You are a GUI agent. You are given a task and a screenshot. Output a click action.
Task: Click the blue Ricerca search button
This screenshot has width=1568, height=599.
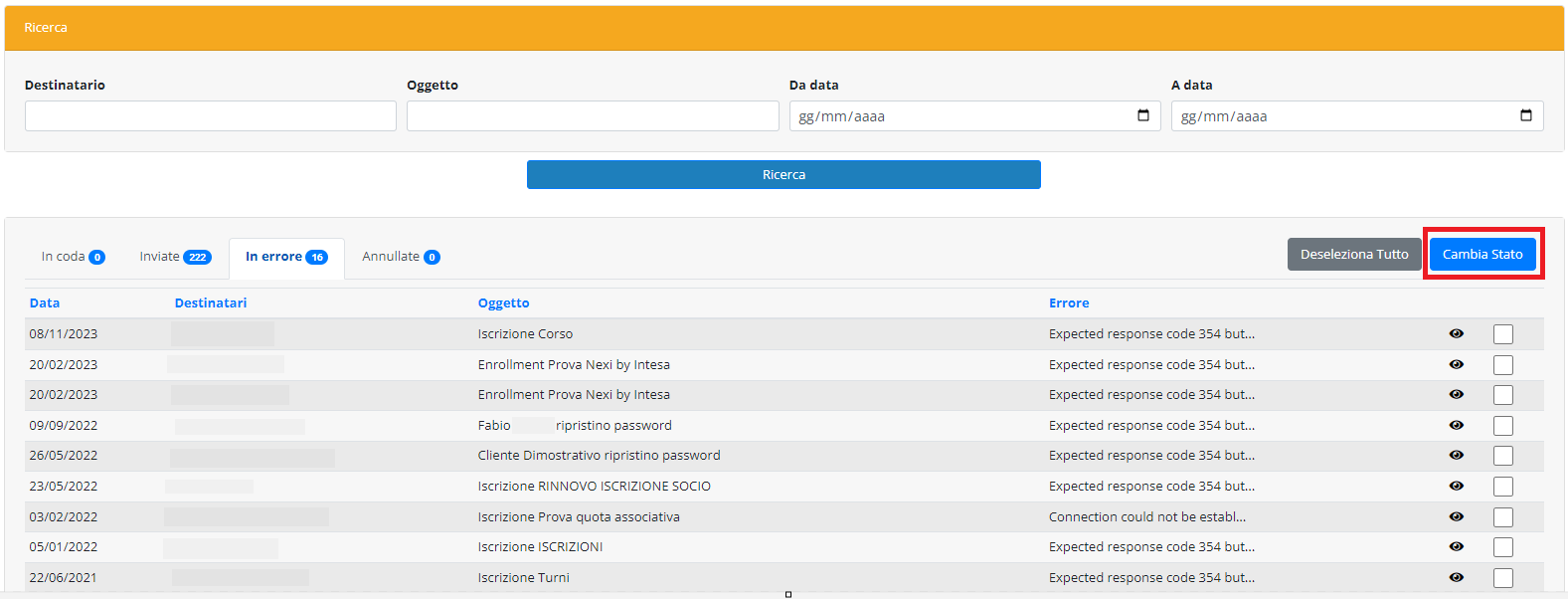pyautogui.click(x=784, y=175)
